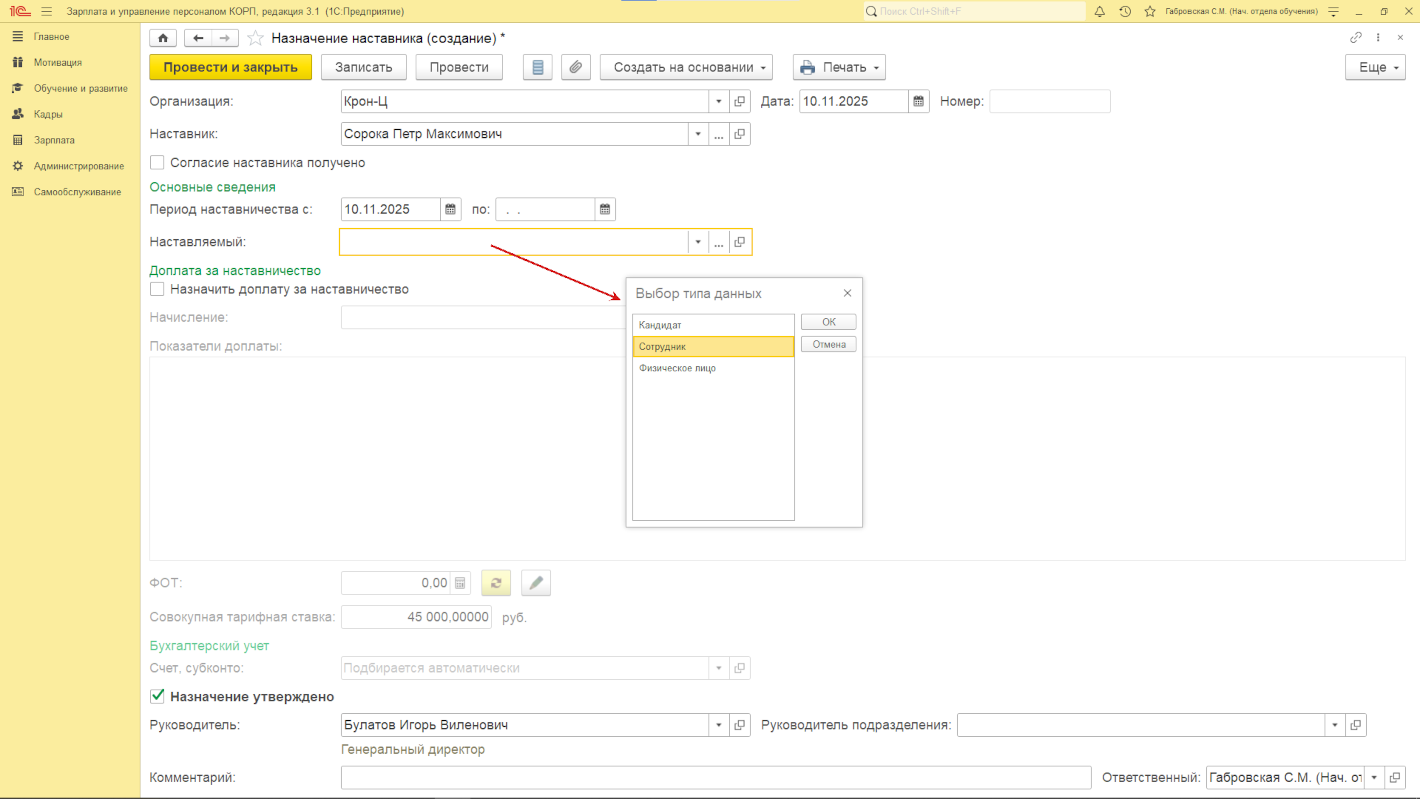Select Кандидат in data type list
Screen dimensions: 1420x799
(x=660, y=325)
